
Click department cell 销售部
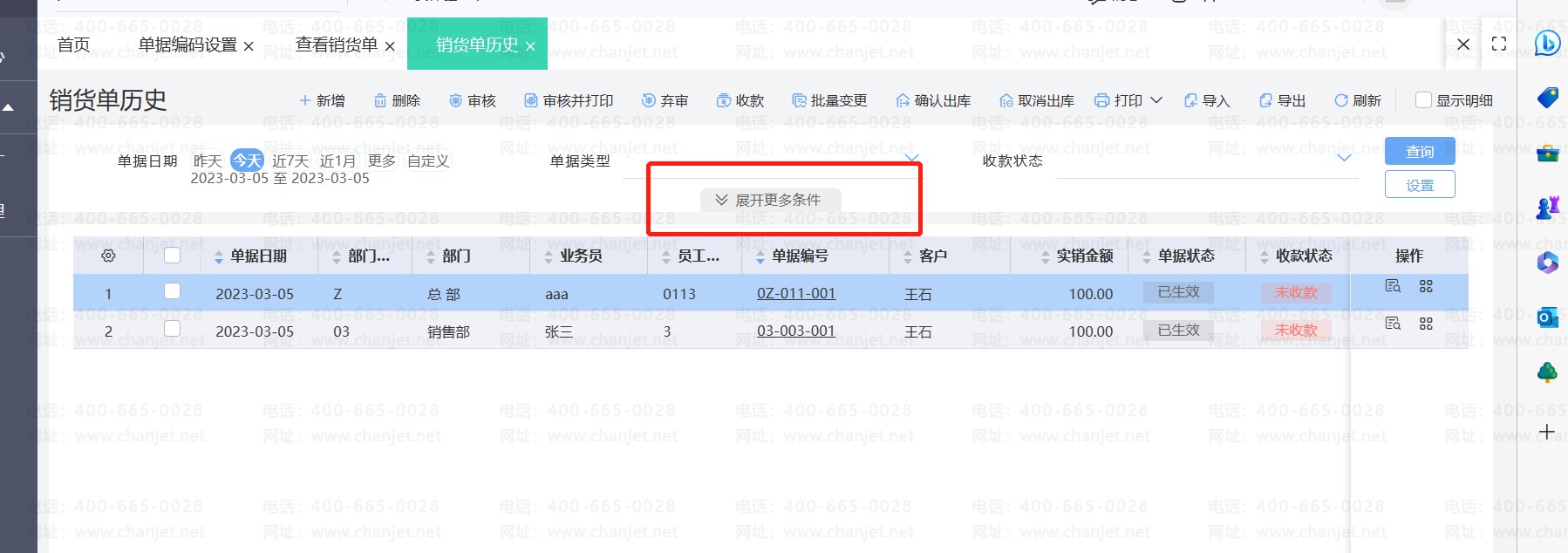point(448,331)
